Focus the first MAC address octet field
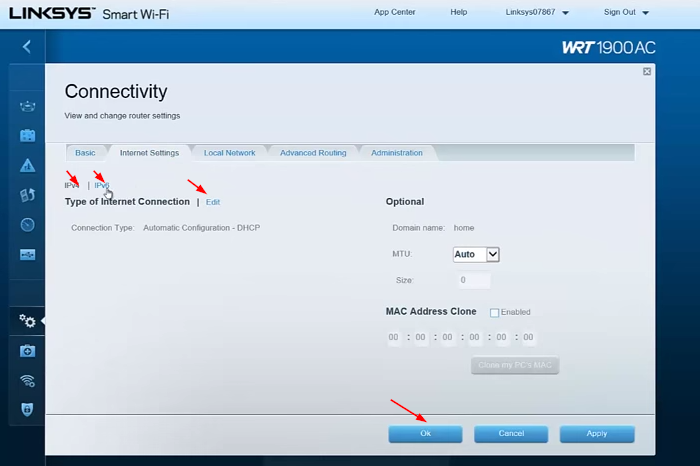This screenshot has height=466, width=700. pos(393,337)
